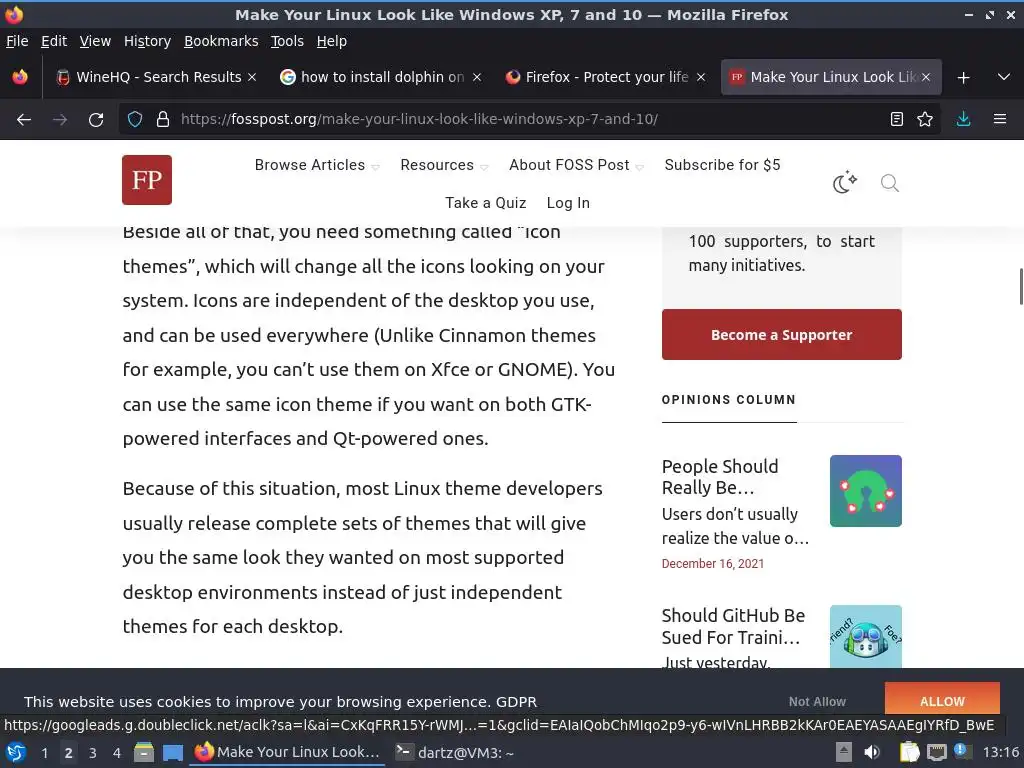Click the forward navigation arrow

click(x=59, y=120)
